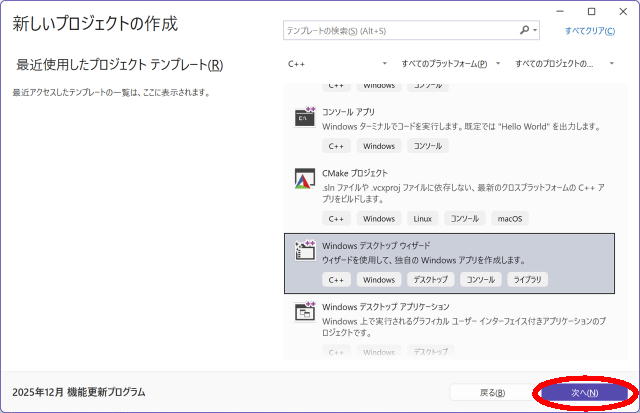The height and width of the screenshot is (413, 640).
Task: Select the コンソール アプリ template title
Action: (x=348, y=112)
